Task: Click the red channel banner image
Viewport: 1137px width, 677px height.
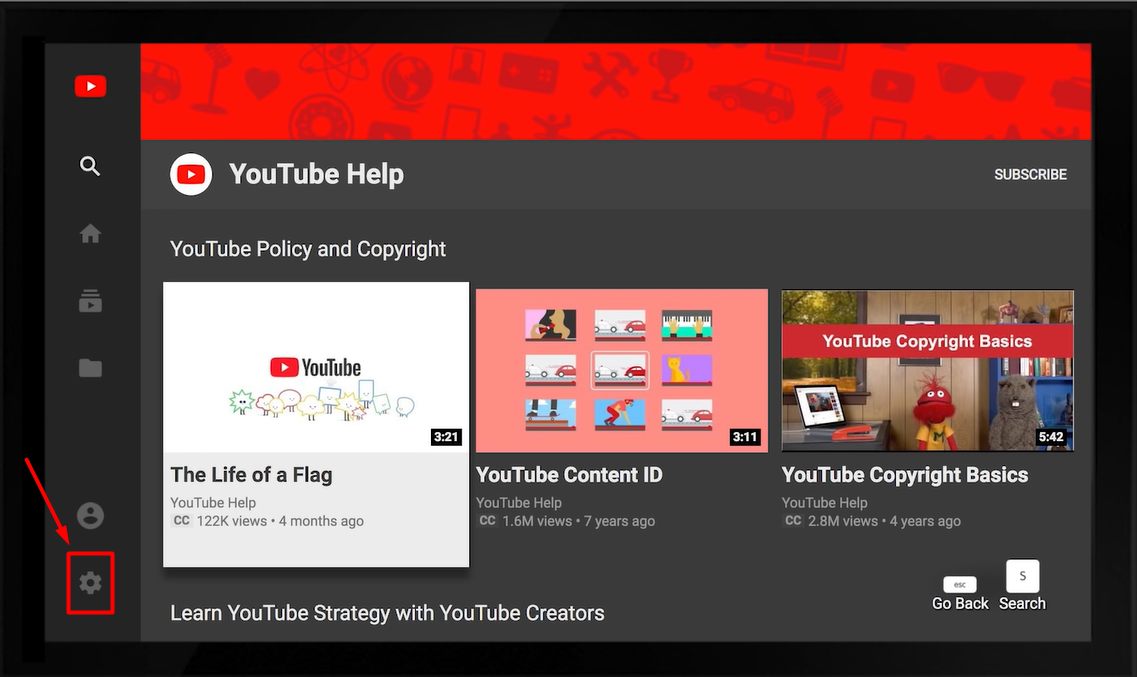Action: [x=616, y=91]
